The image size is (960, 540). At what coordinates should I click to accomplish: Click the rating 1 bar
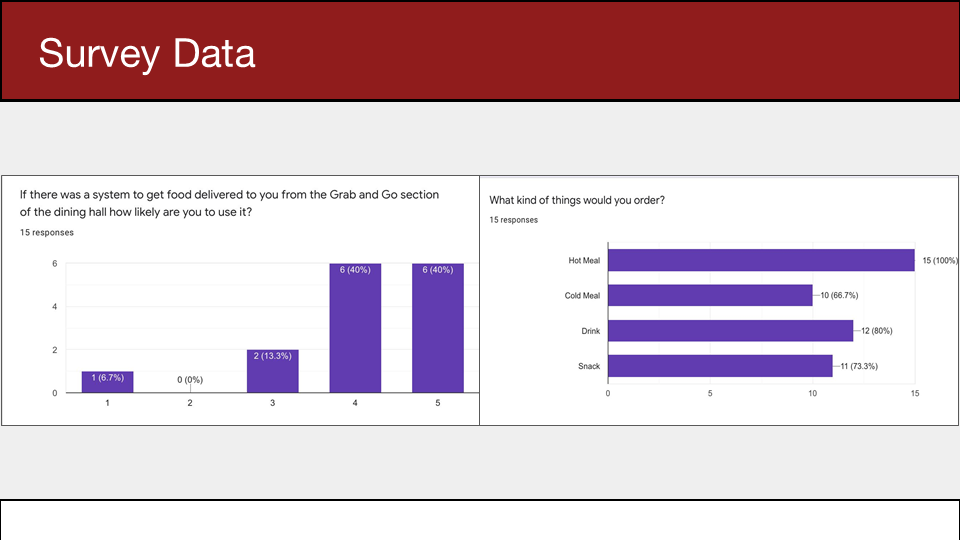click(x=108, y=382)
